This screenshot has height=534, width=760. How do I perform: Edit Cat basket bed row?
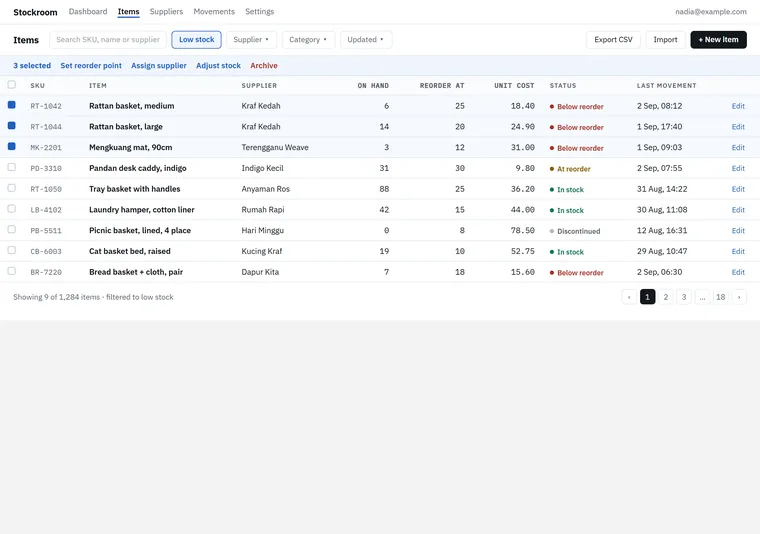738,251
